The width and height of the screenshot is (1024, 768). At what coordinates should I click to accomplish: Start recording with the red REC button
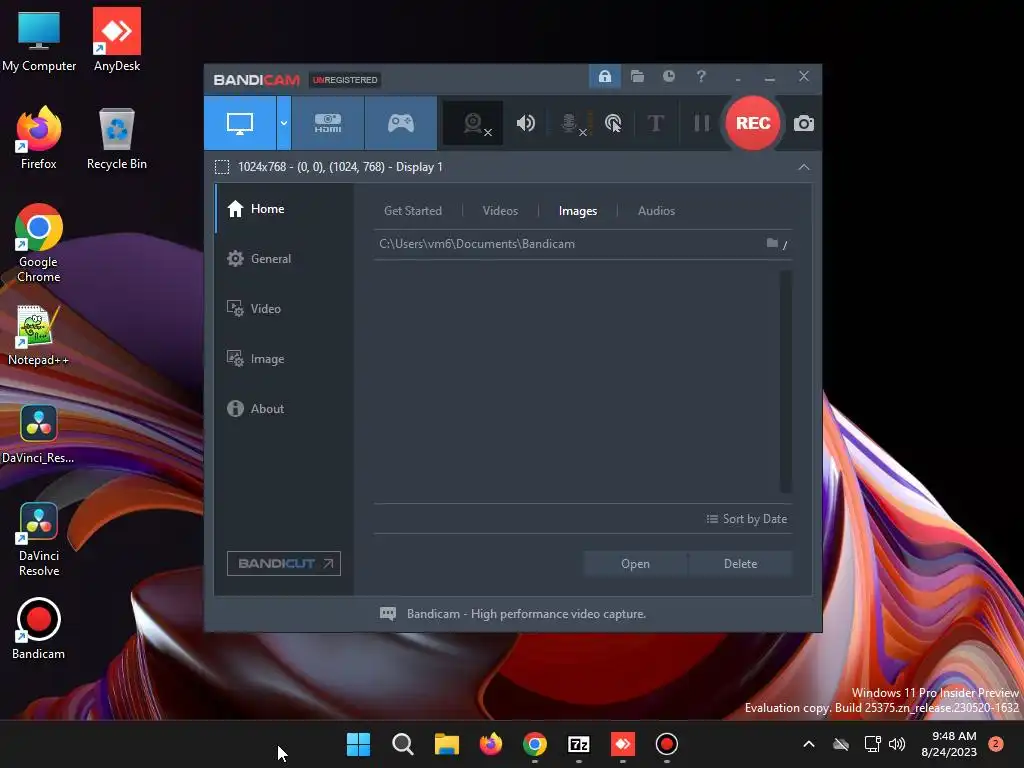click(x=753, y=123)
